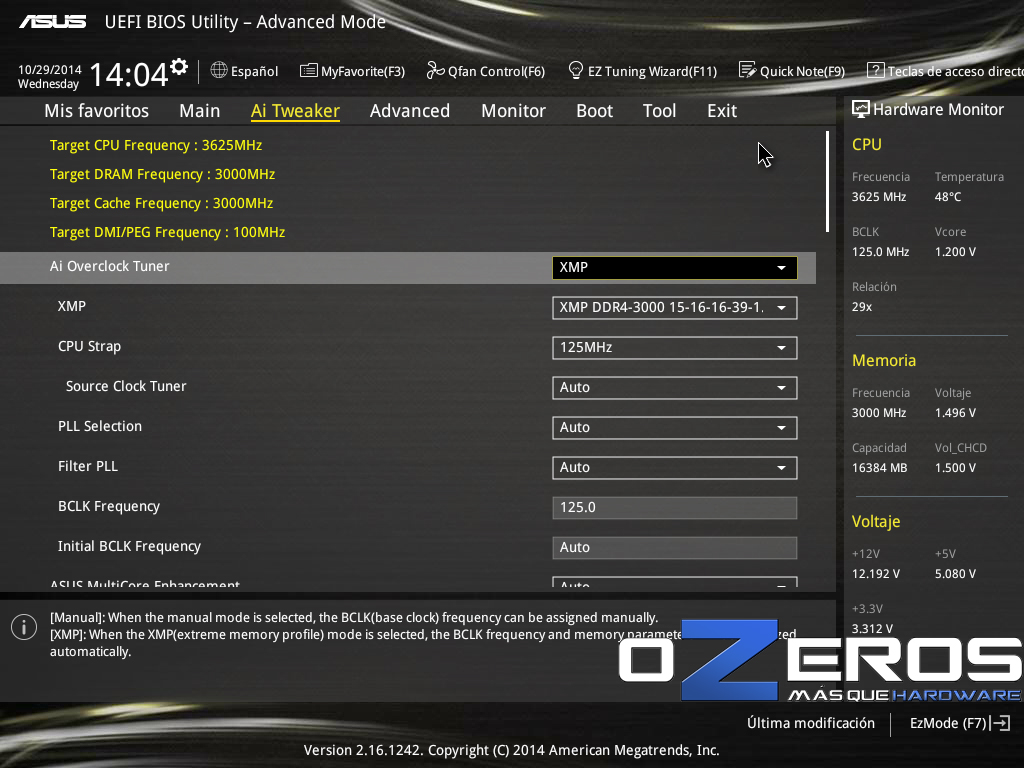Select the Exit tab
The image size is (1024, 768).
(x=722, y=110)
